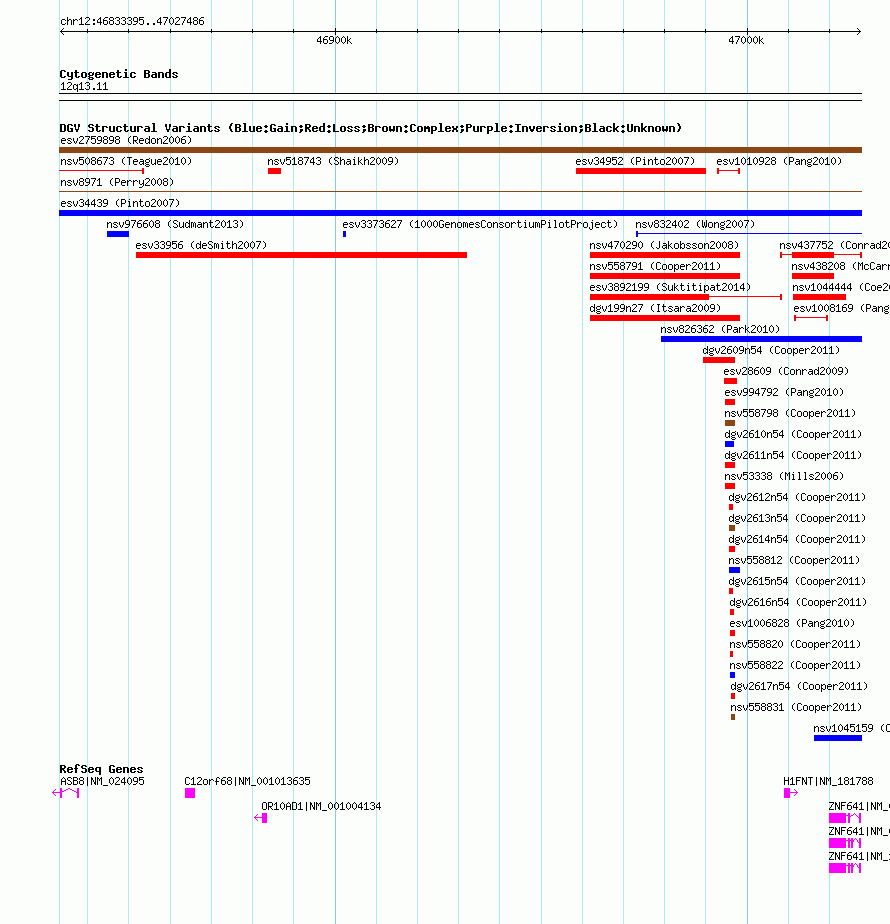890x924 pixels.
Task: Click the nsv558812 (Cooper2011) blue block
Action: (734, 570)
